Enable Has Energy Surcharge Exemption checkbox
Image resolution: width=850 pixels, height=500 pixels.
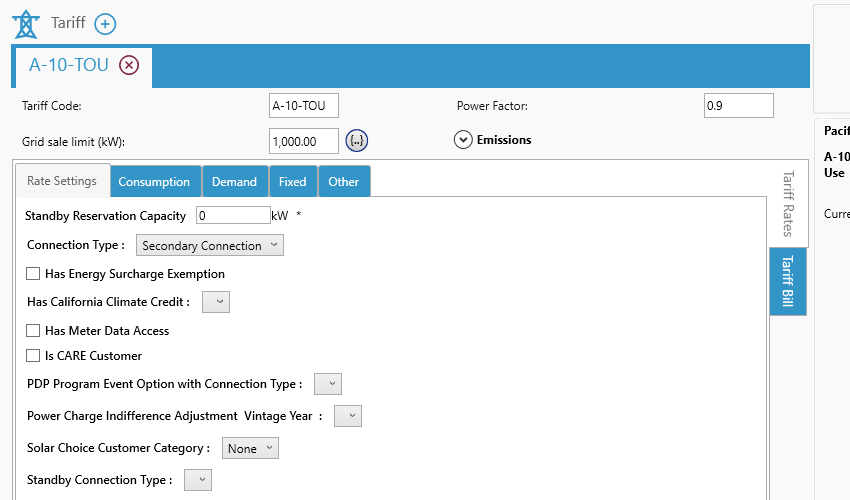tap(33, 274)
